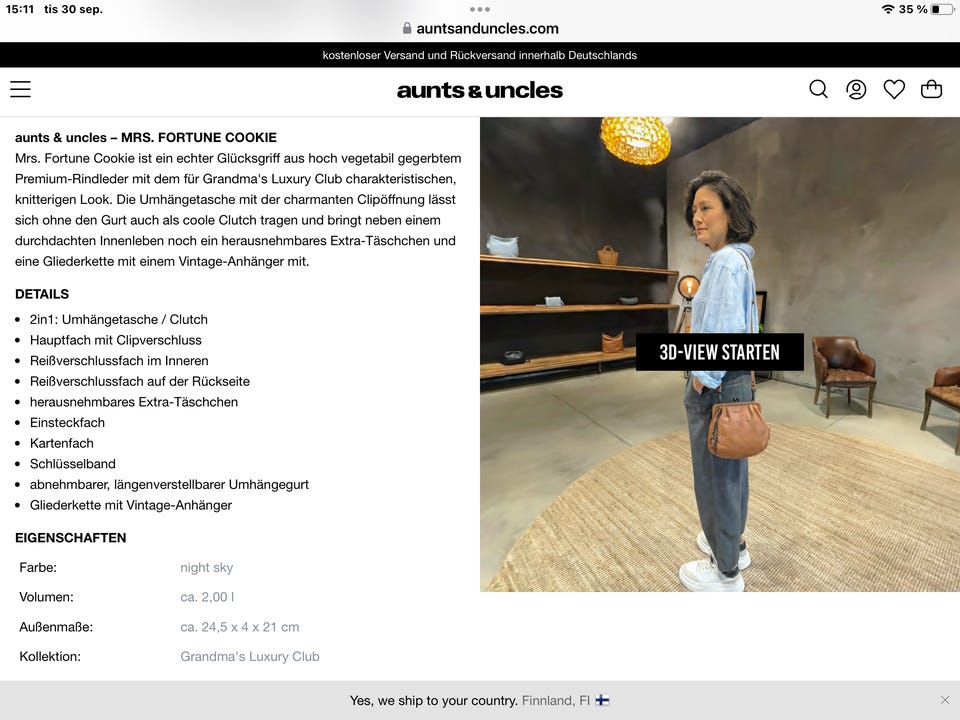Click 'herausnehmbares Extra-Täschchen' bullet

(x=133, y=402)
